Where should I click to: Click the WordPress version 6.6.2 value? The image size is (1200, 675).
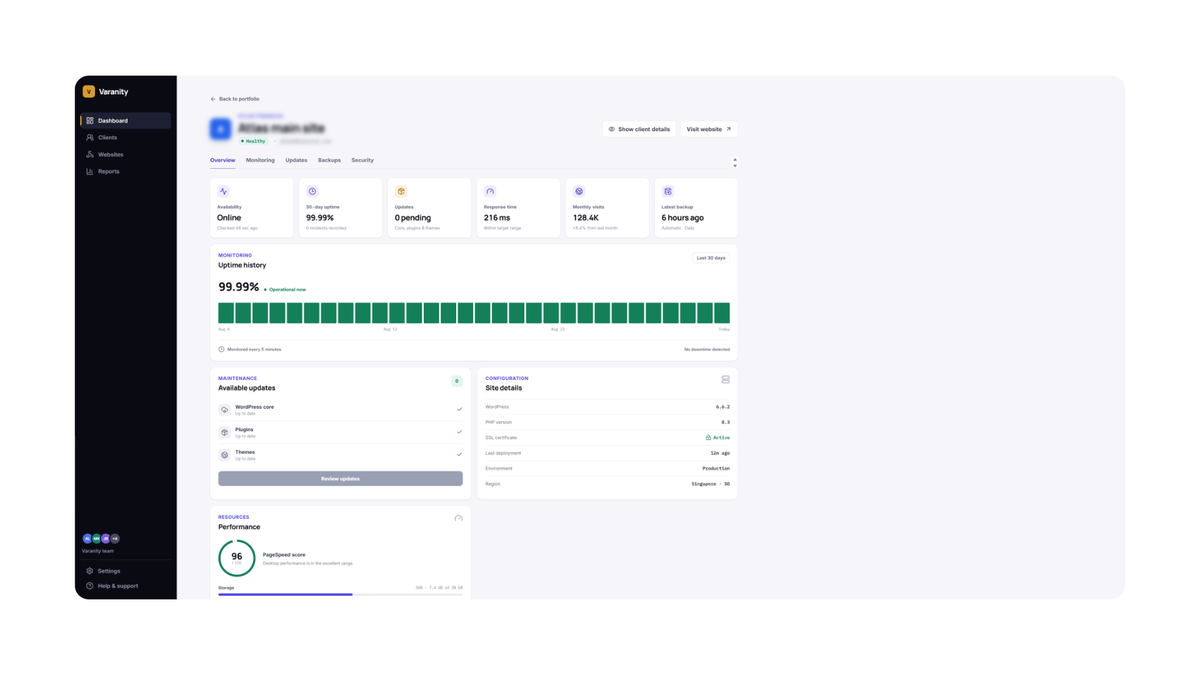[x=723, y=407]
